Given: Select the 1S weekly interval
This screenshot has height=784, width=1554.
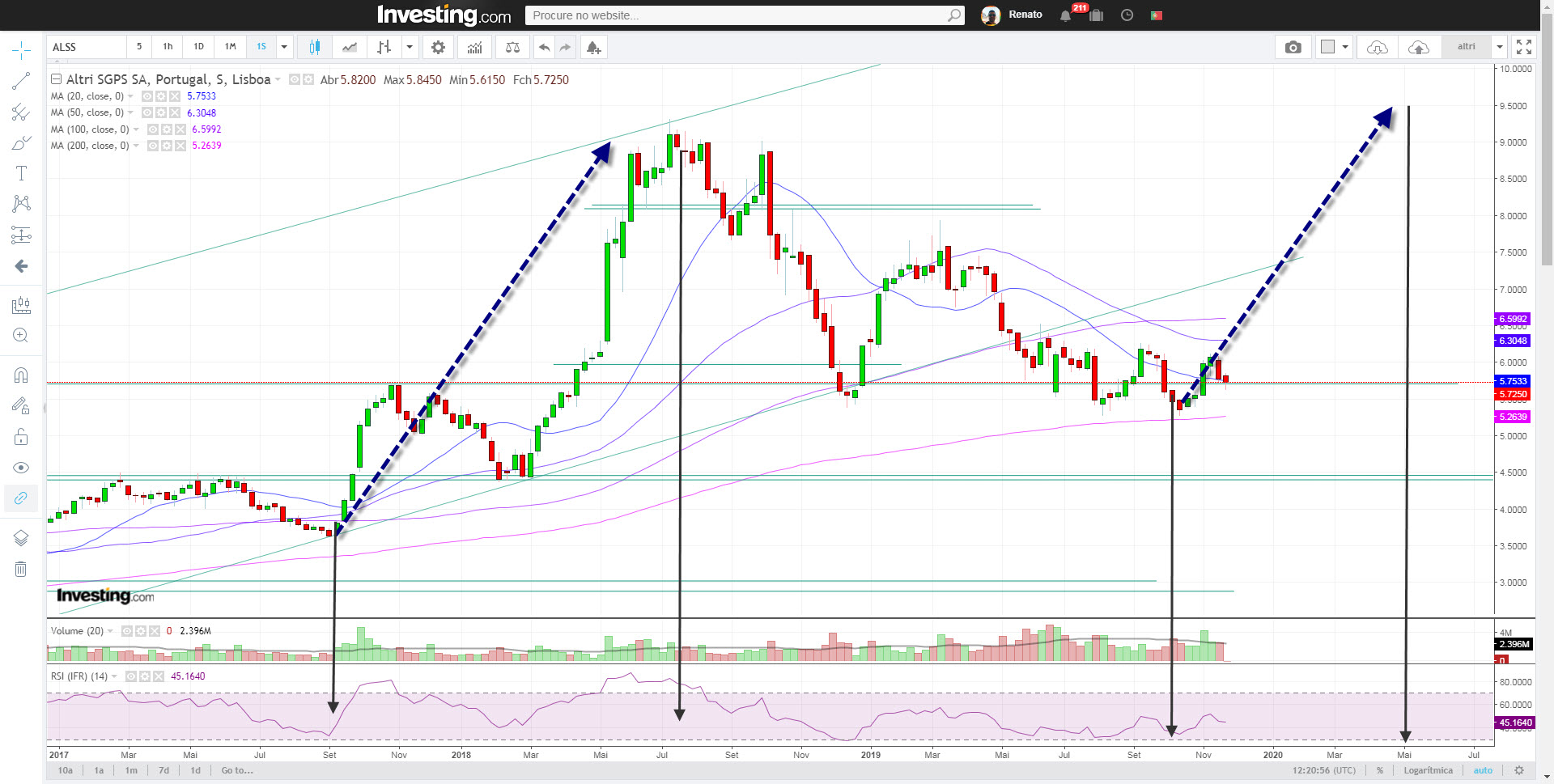Looking at the screenshot, I should pos(261,47).
